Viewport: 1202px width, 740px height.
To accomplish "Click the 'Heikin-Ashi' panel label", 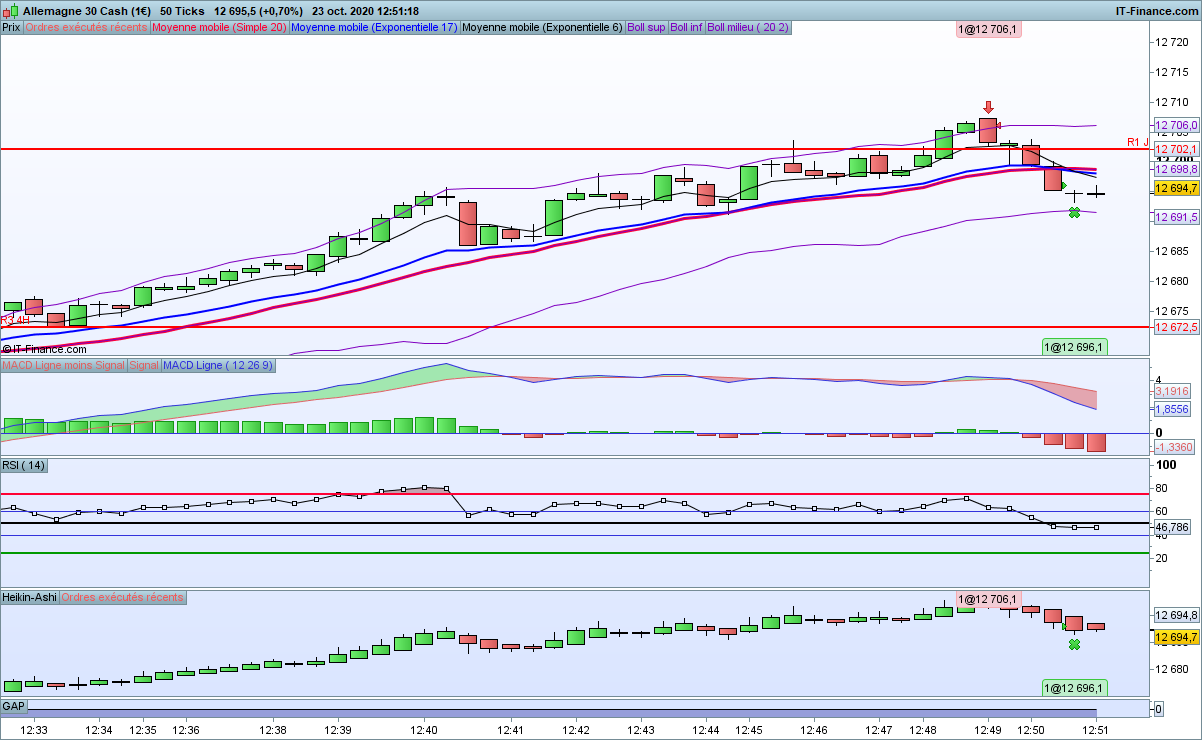I will click(x=30, y=597).
